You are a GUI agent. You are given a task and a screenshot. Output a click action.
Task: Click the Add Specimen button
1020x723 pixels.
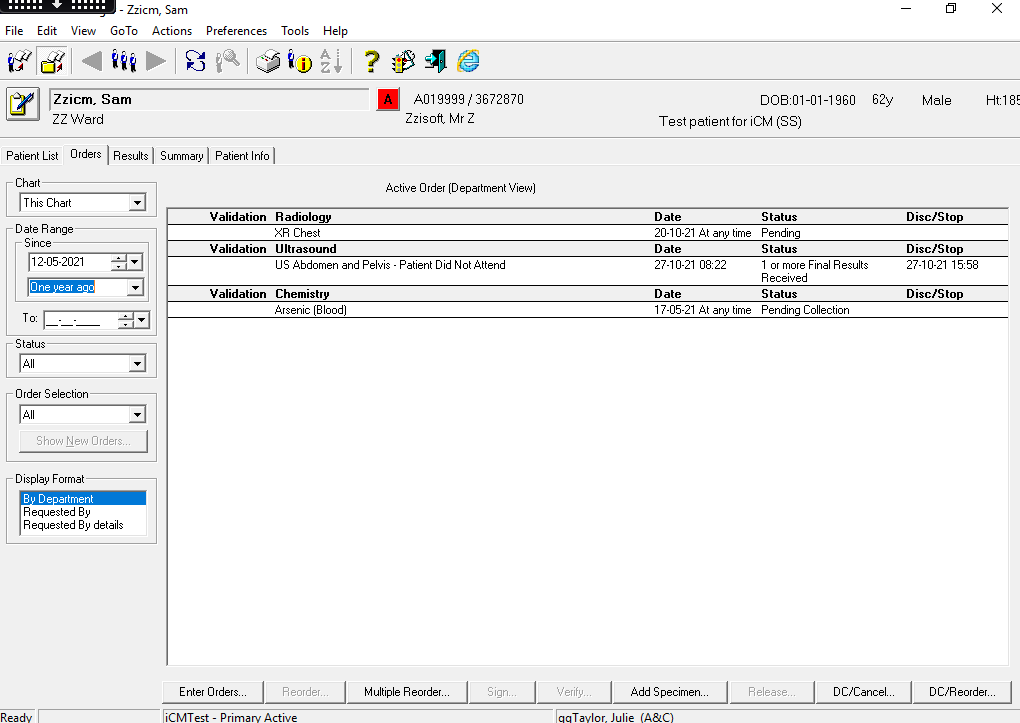tap(669, 692)
